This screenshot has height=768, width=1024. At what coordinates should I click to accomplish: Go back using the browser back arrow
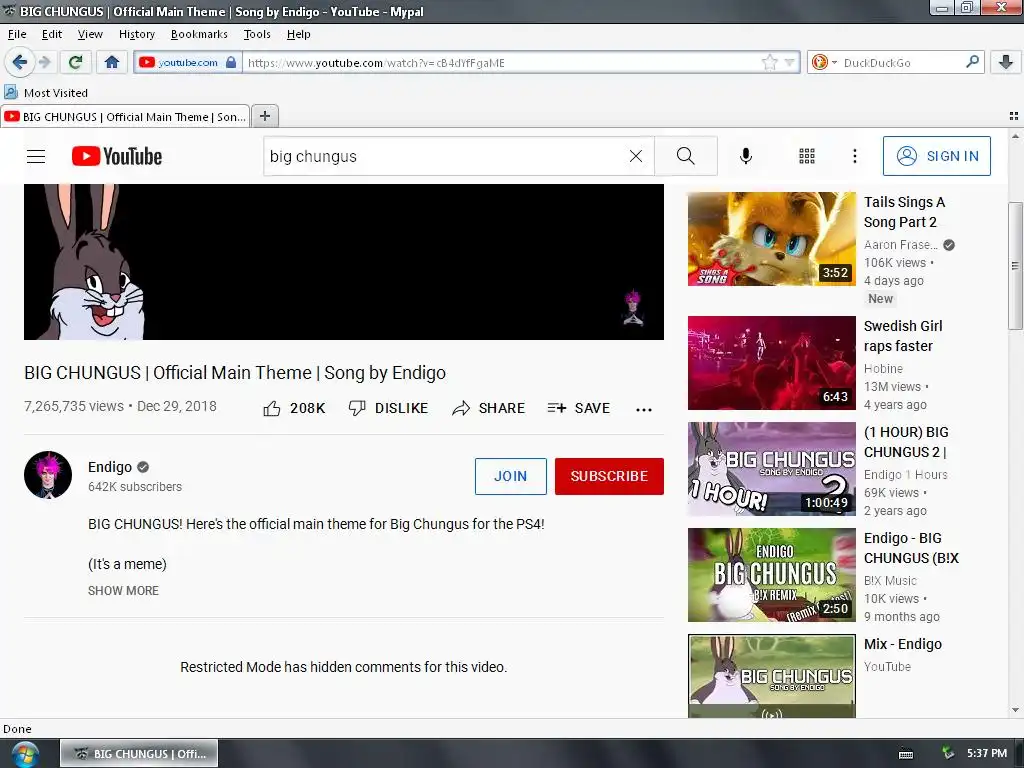pyautogui.click(x=20, y=62)
